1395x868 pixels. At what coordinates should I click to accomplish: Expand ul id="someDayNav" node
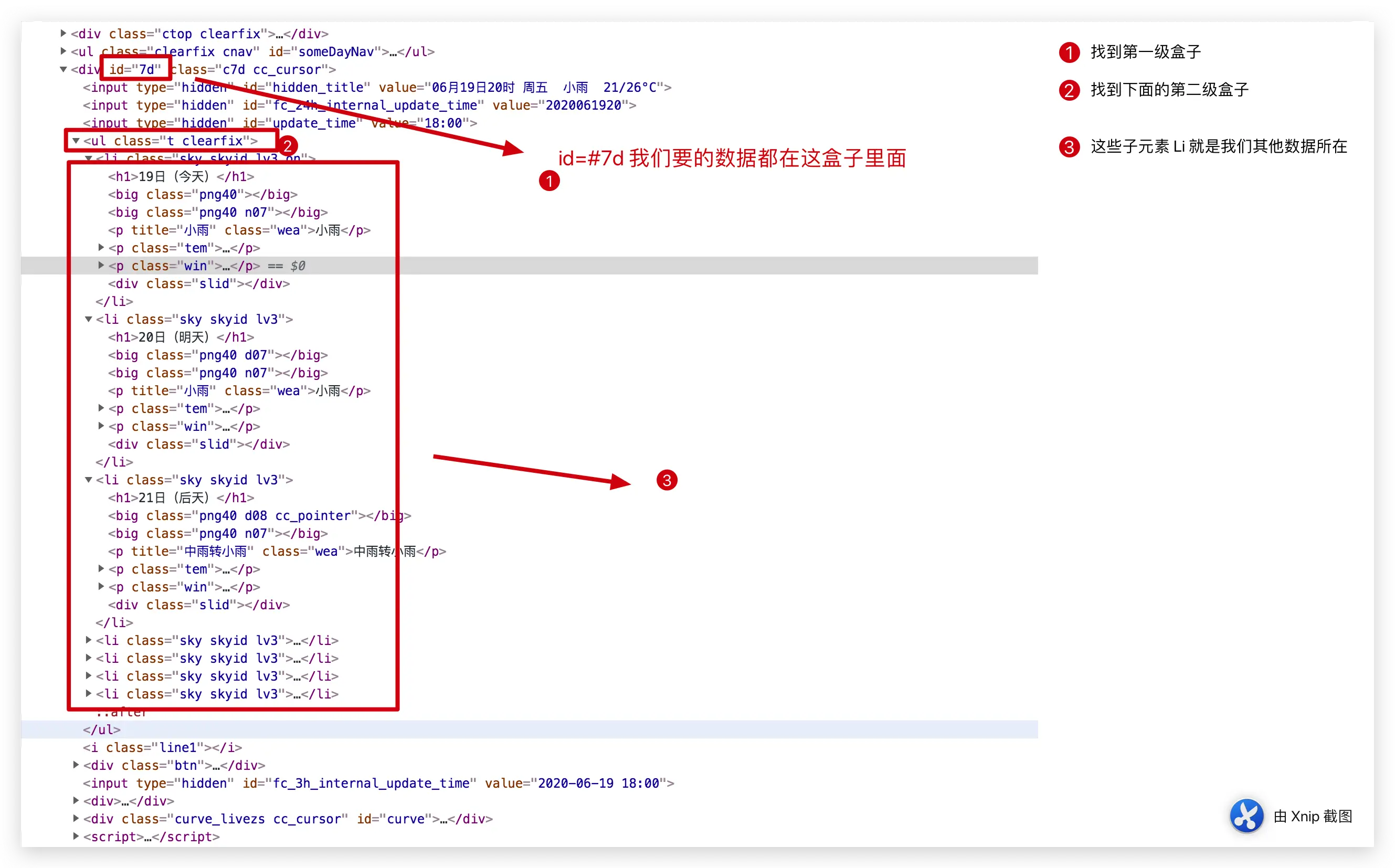[x=63, y=51]
